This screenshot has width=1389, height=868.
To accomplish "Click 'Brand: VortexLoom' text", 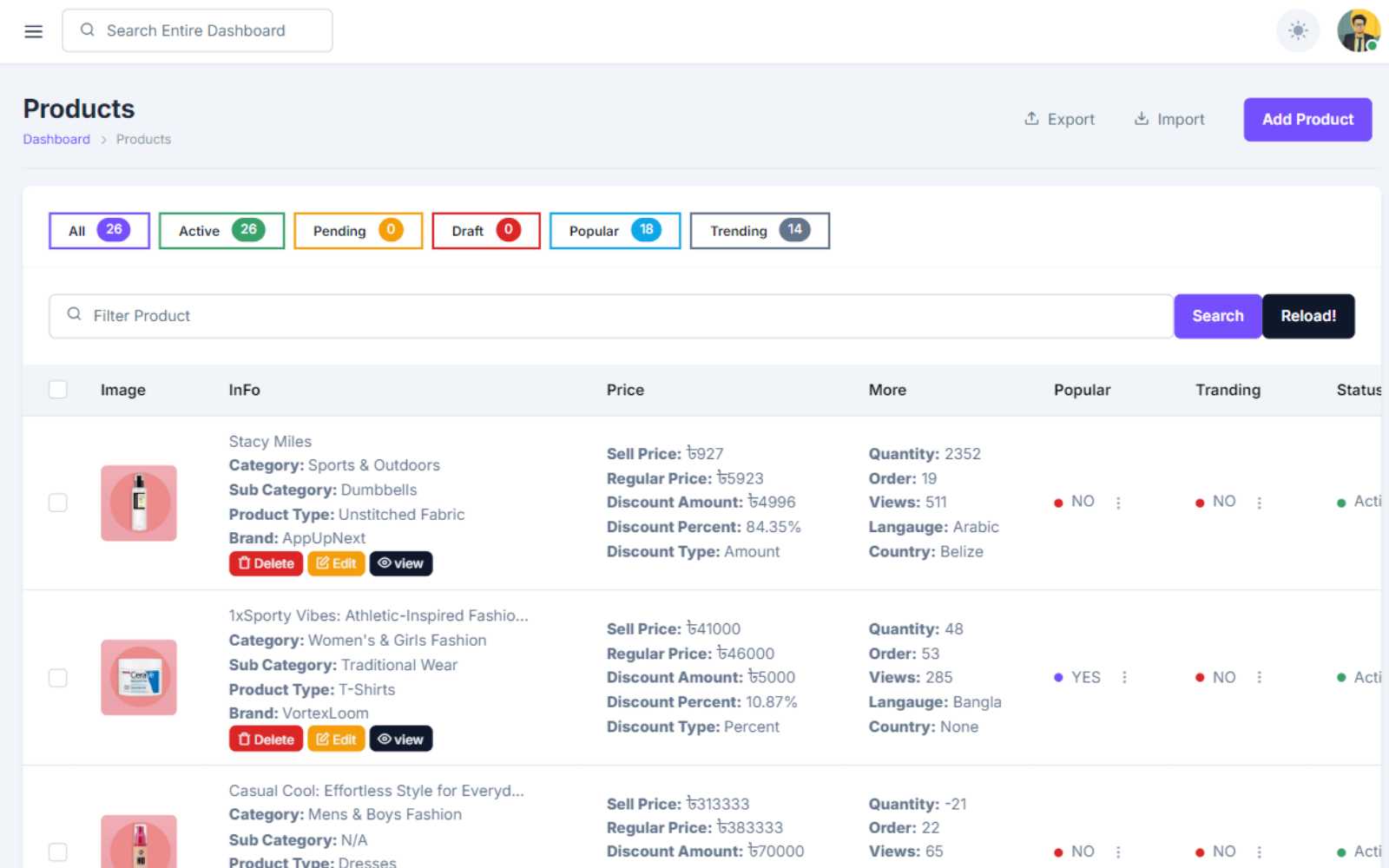I will point(299,713).
